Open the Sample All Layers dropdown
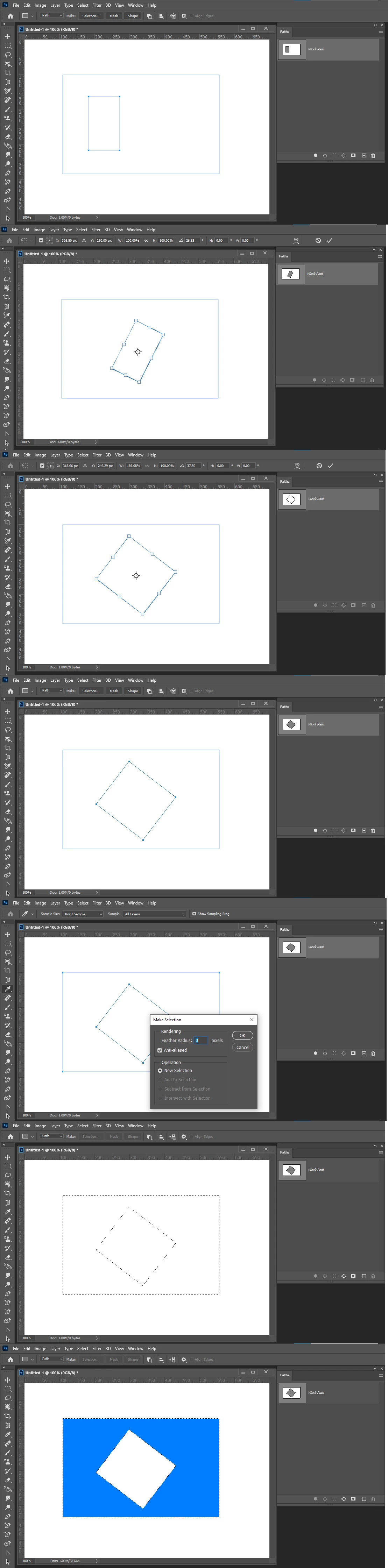 pyautogui.click(x=154, y=914)
